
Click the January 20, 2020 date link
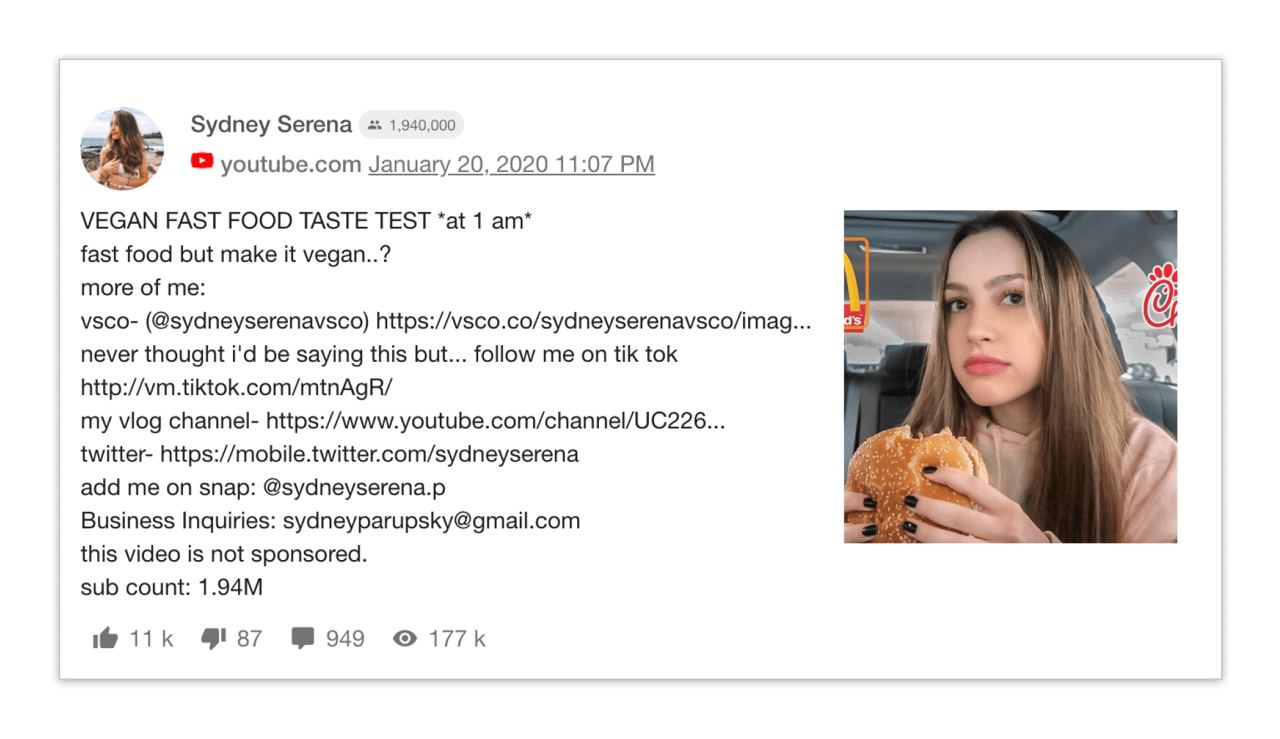[511, 164]
